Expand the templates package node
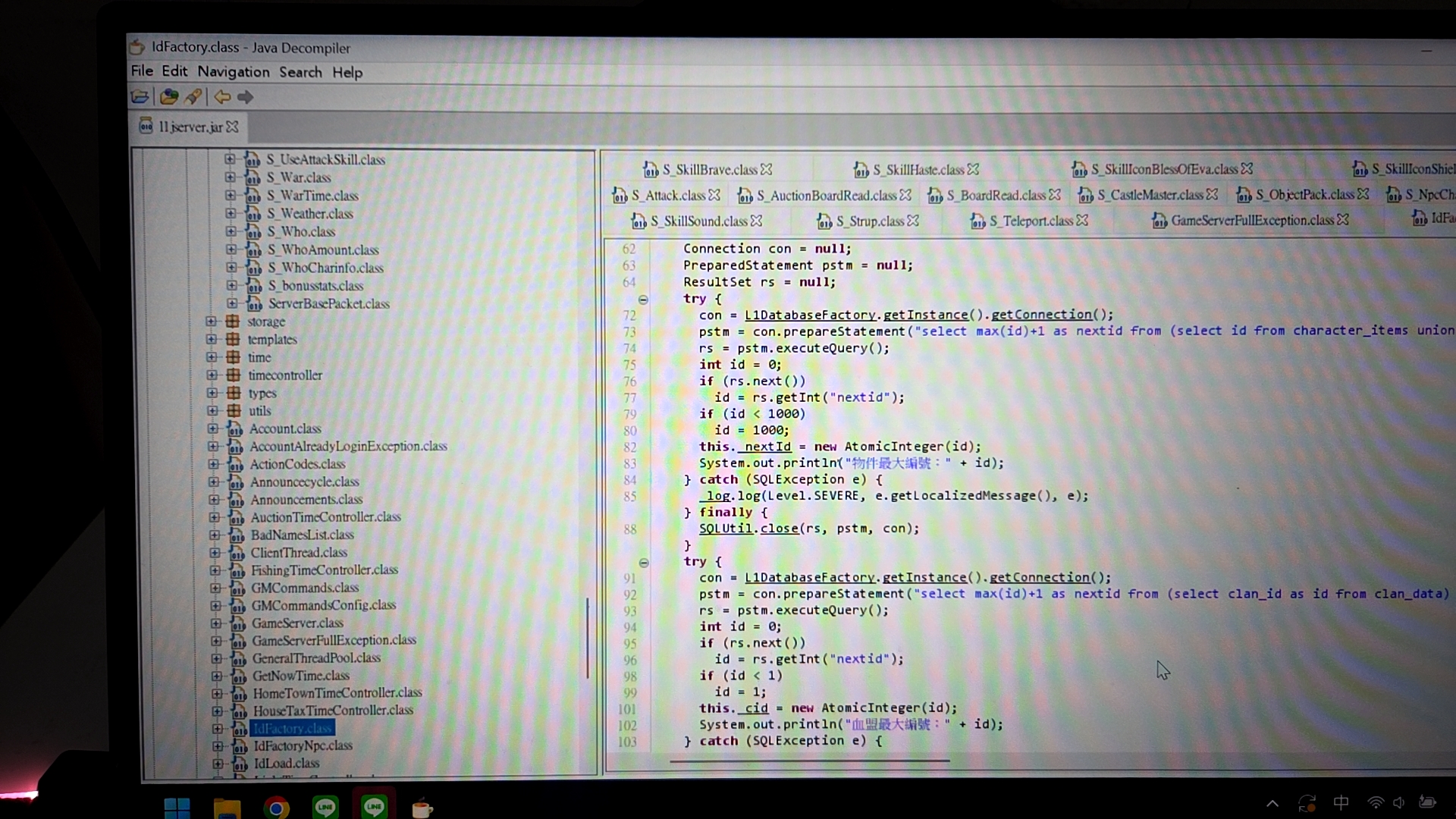 211,339
